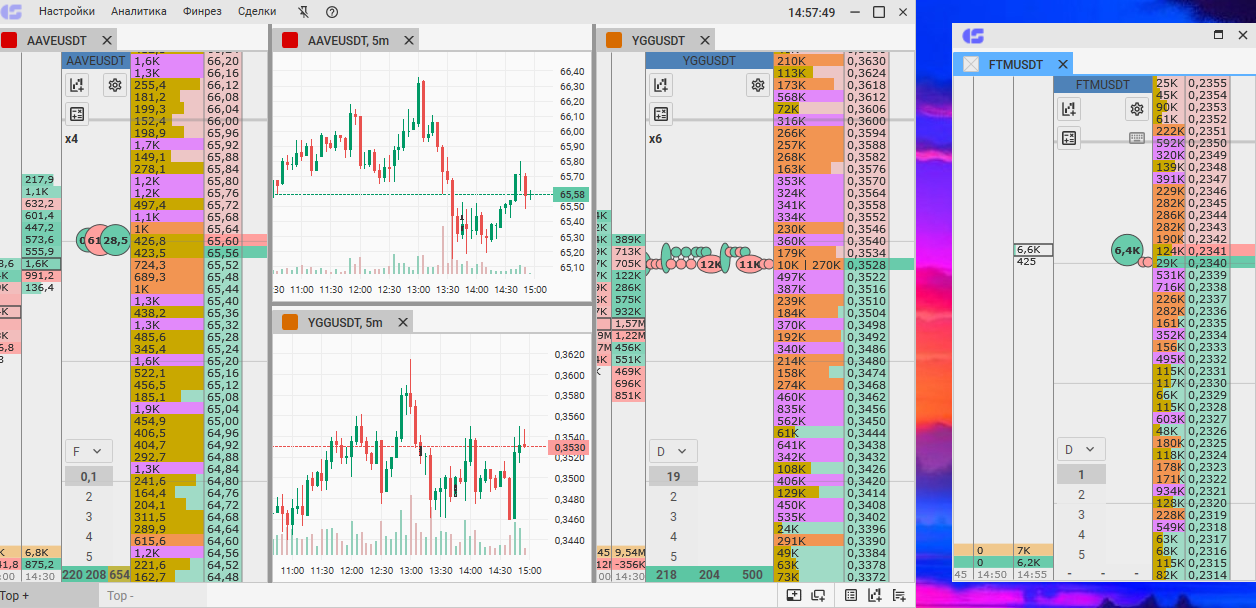Click price 0,3600 in YGGUSDT order book
This screenshot has height=608, width=1256.
pos(866,121)
